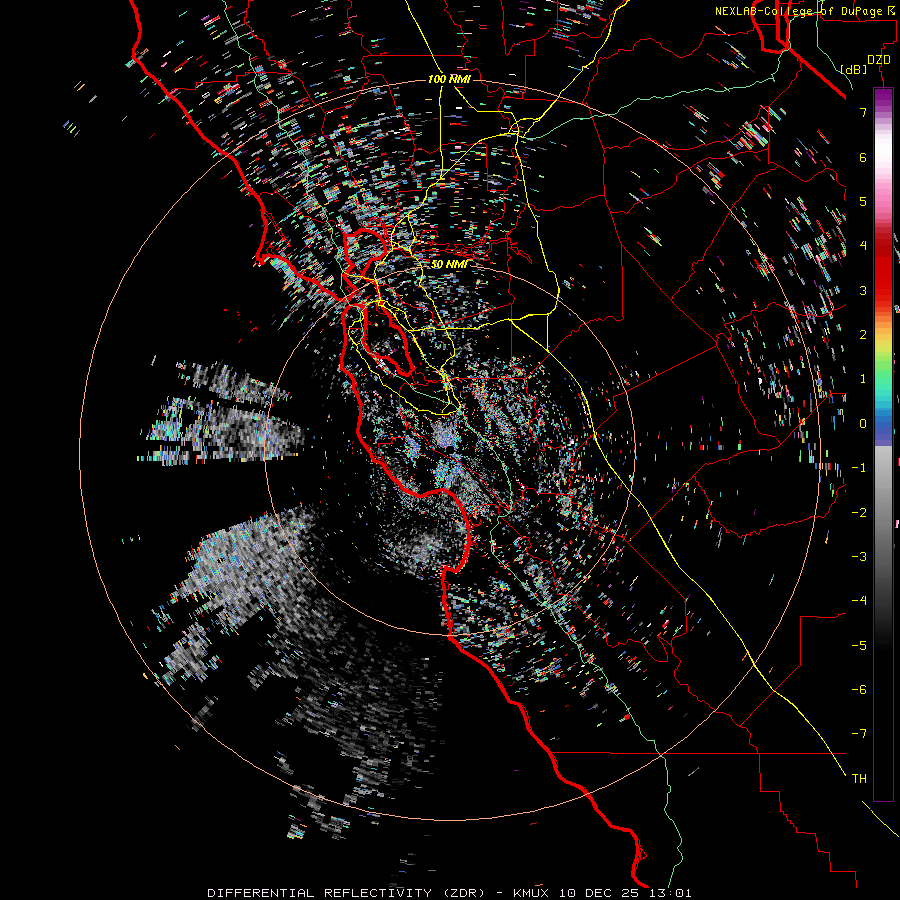
Task: Select the -7 dB tick label on the scale
Action: pos(859,734)
